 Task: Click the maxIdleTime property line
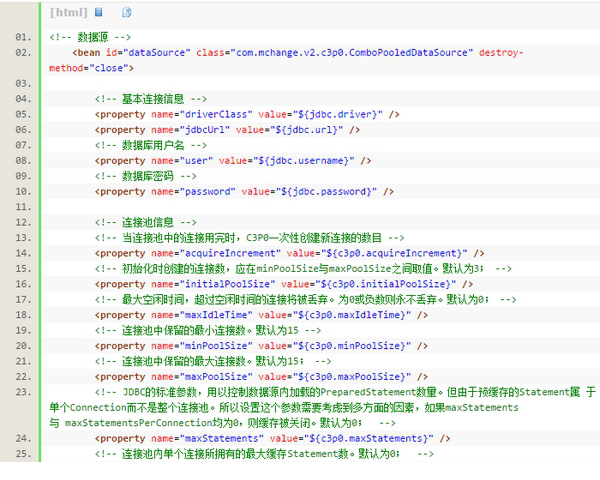click(261, 315)
